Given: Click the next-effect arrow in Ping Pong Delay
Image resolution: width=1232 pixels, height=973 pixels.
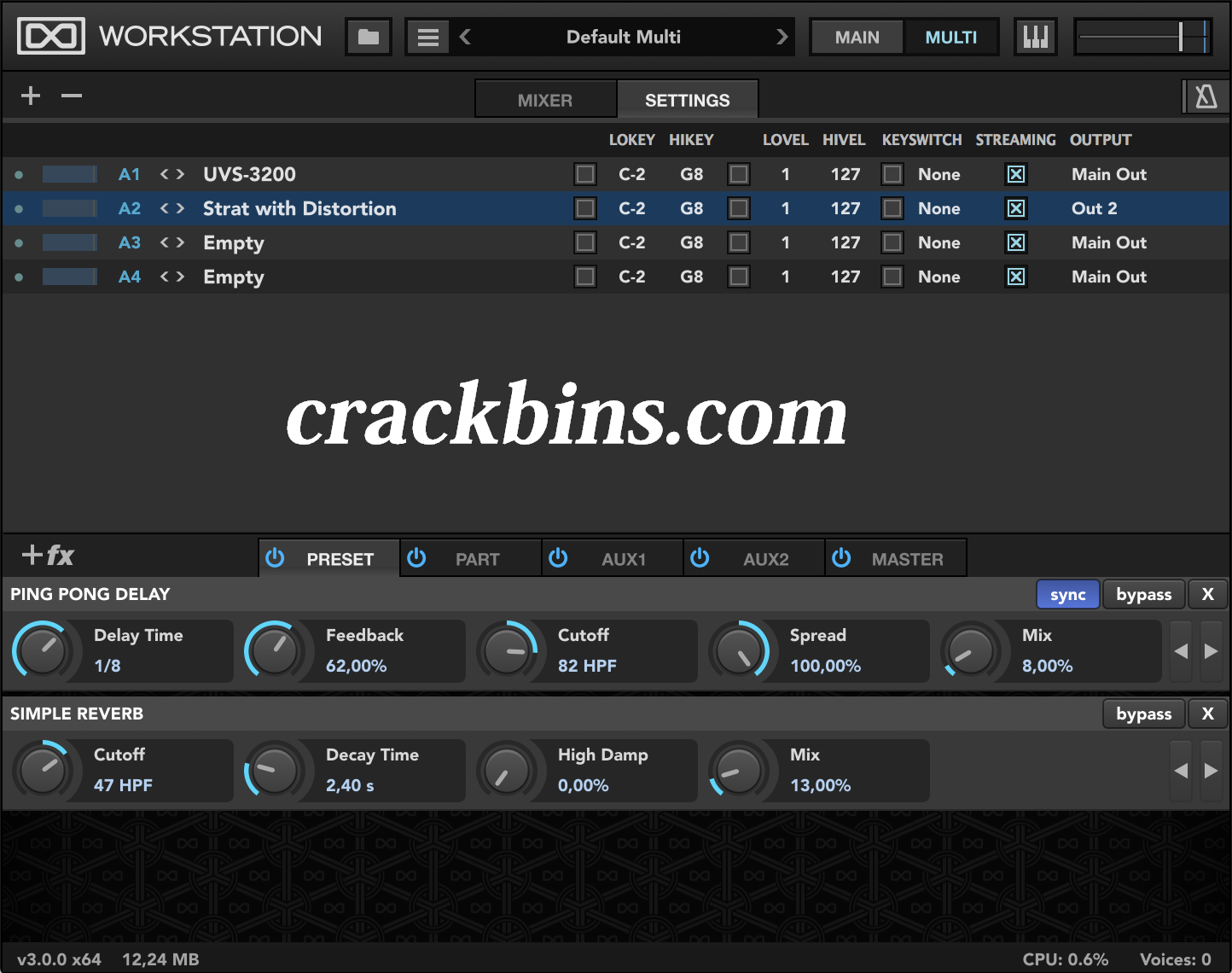Looking at the screenshot, I should click(x=1212, y=651).
